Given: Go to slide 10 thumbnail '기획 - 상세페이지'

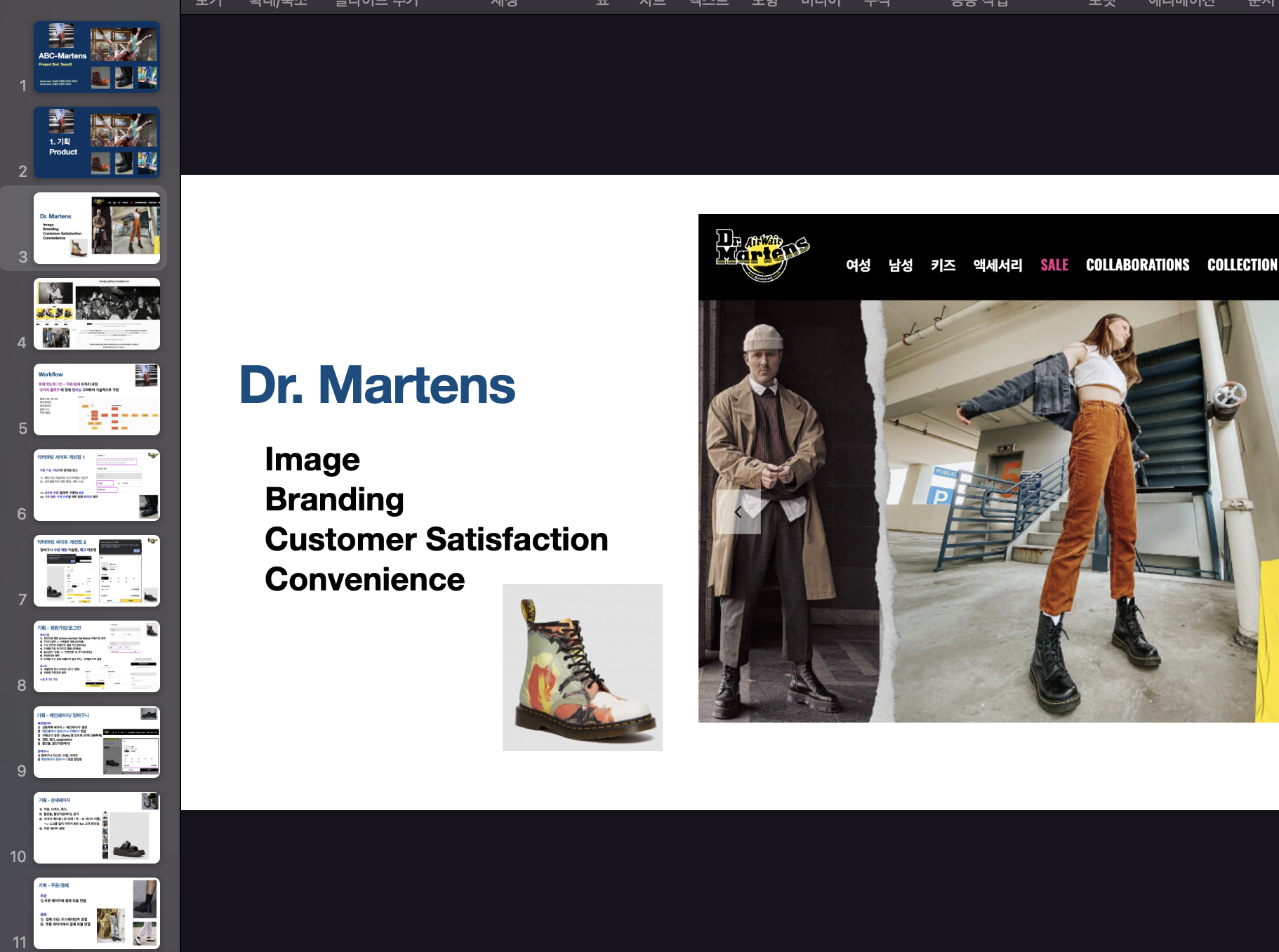Looking at the screenshot, I should tap(97, 828).
